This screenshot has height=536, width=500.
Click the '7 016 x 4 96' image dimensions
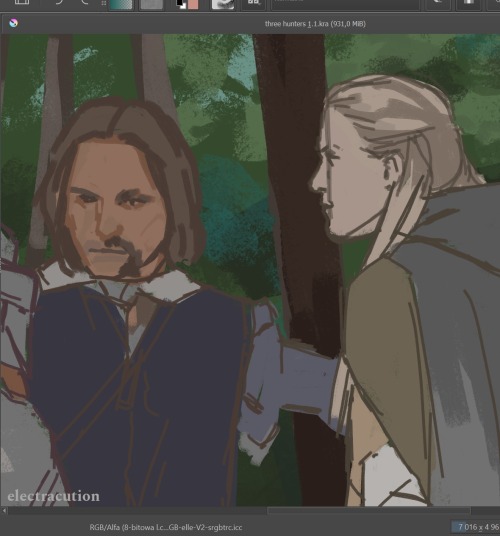(478, 527)
